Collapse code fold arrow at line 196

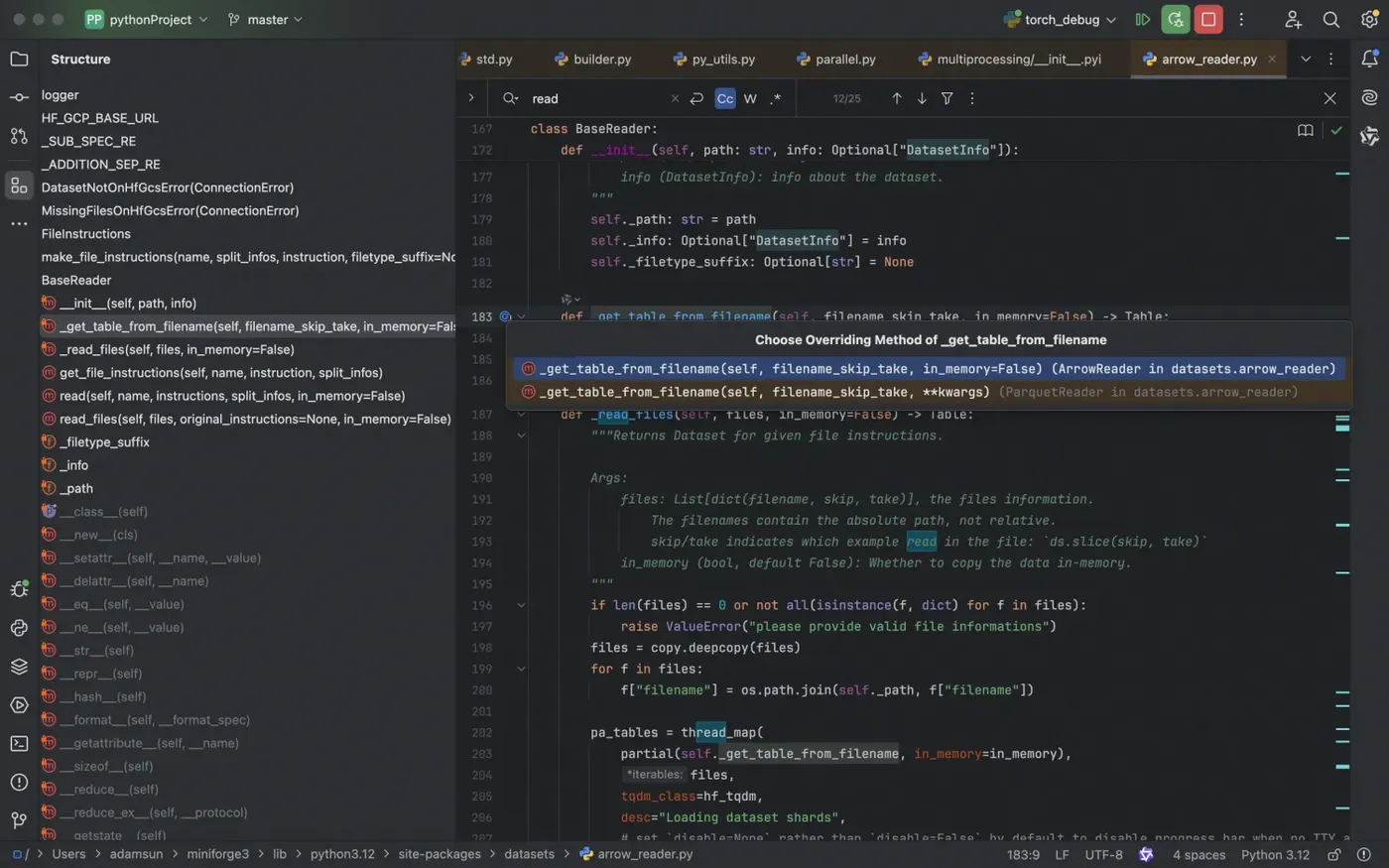click(x=521, y=605)
